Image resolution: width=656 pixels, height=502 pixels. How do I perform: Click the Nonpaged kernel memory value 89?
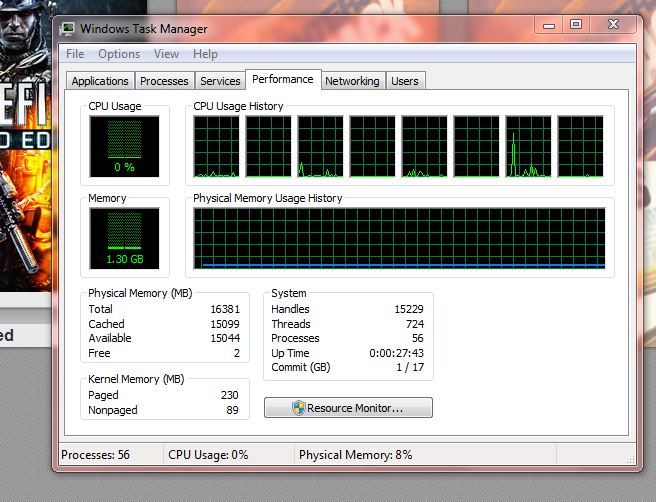click(x=233, y=410)
